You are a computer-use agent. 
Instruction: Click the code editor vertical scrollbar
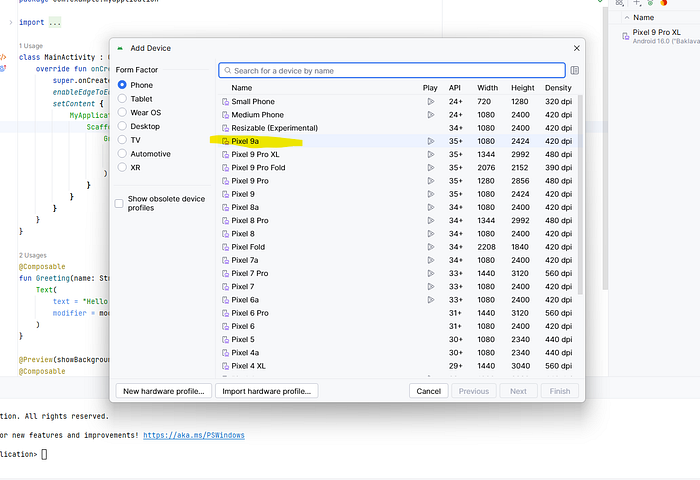(605, 147)
